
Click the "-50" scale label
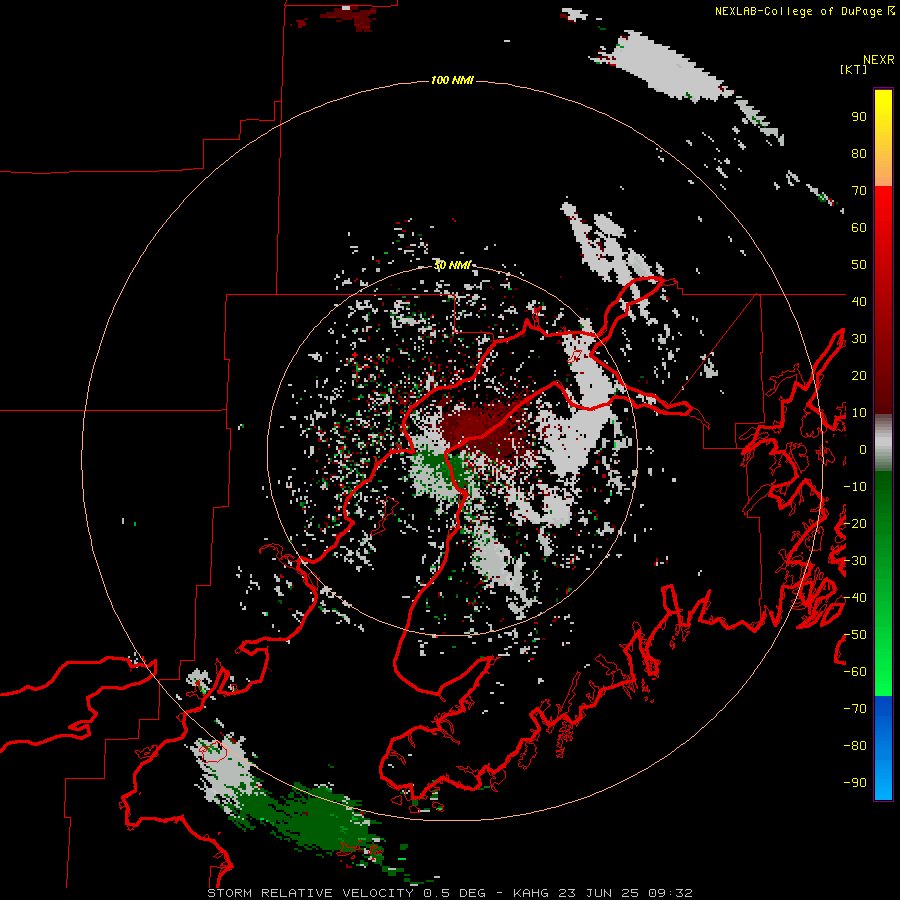(x=855, y=635)
